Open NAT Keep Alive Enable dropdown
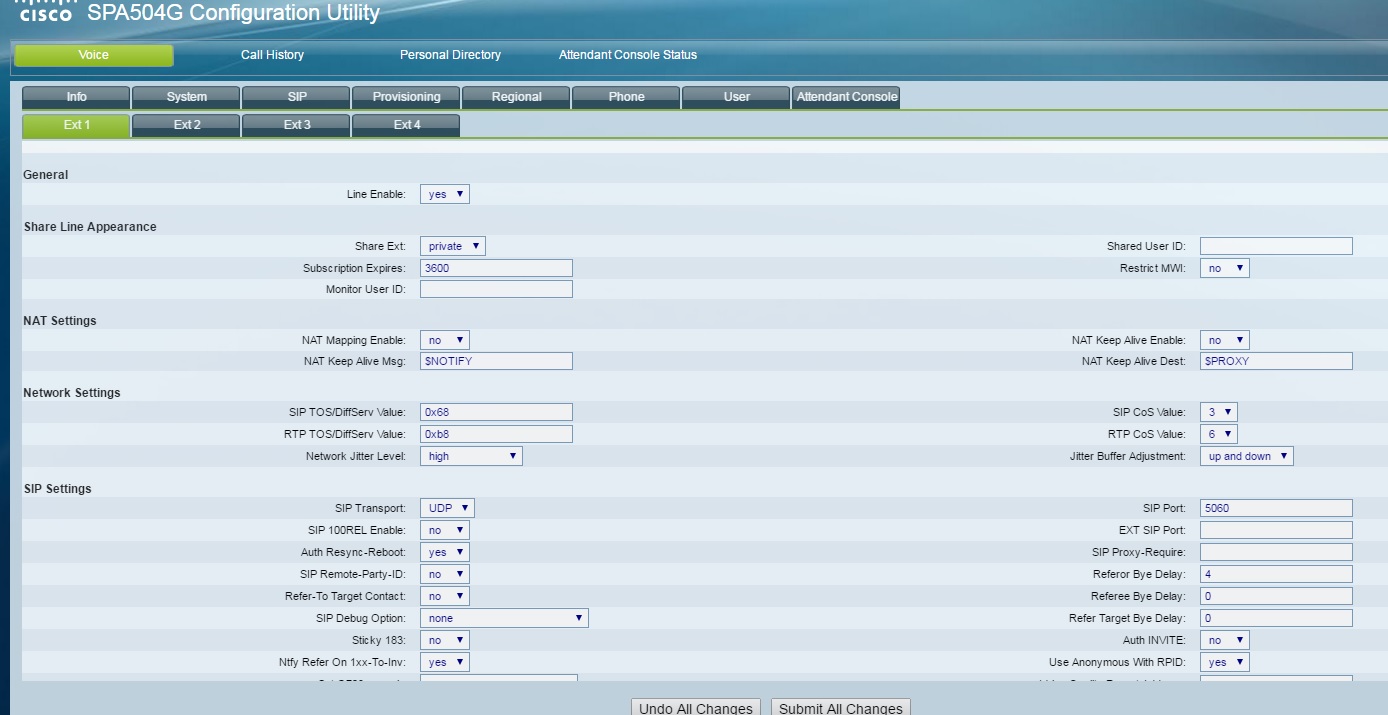Viewport: 1388px width, 715px height. coord(1225,340)
